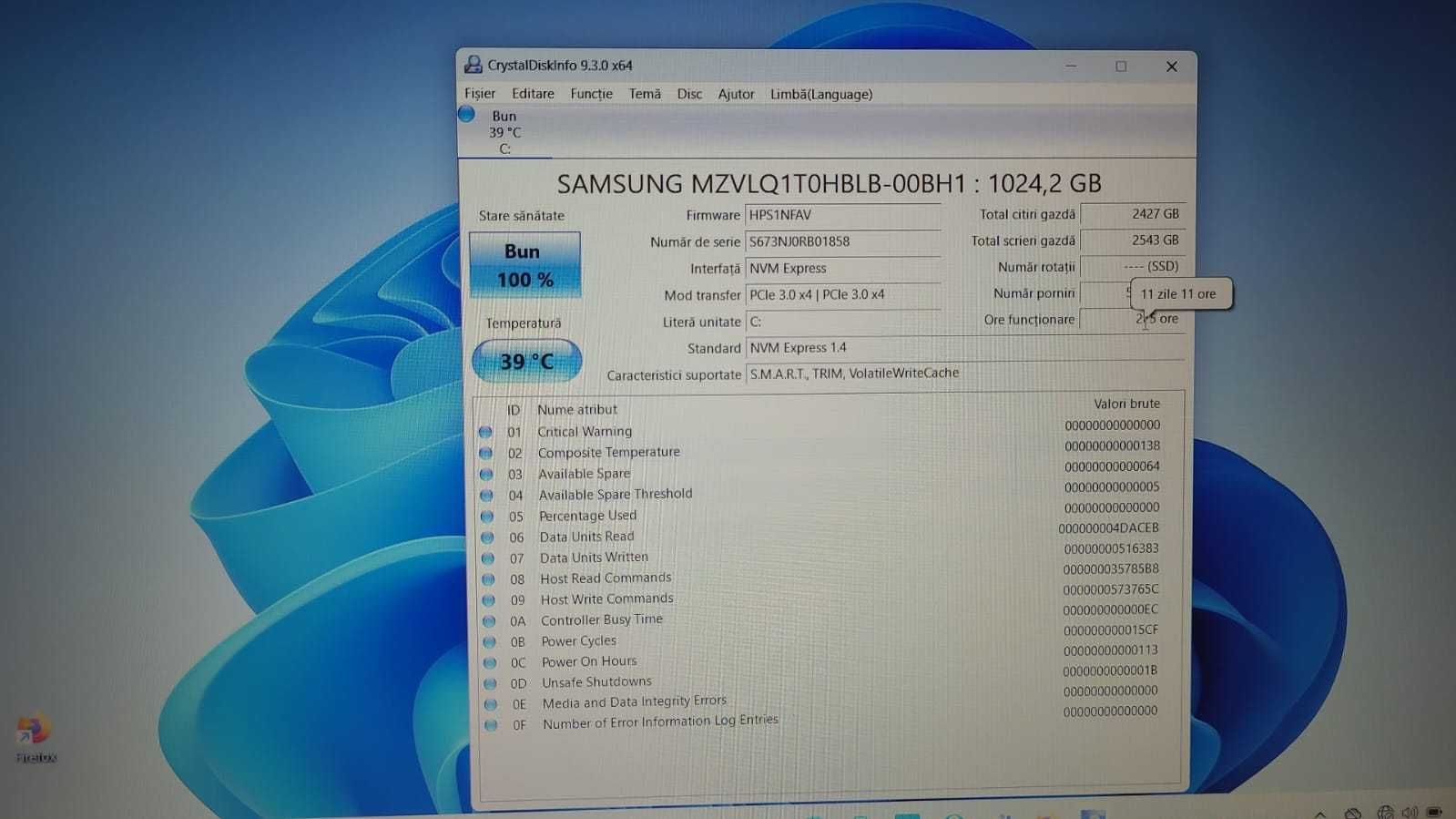Click the Interfață field NVM Express
Viewport: 1456px width, 819px height.
842,268
